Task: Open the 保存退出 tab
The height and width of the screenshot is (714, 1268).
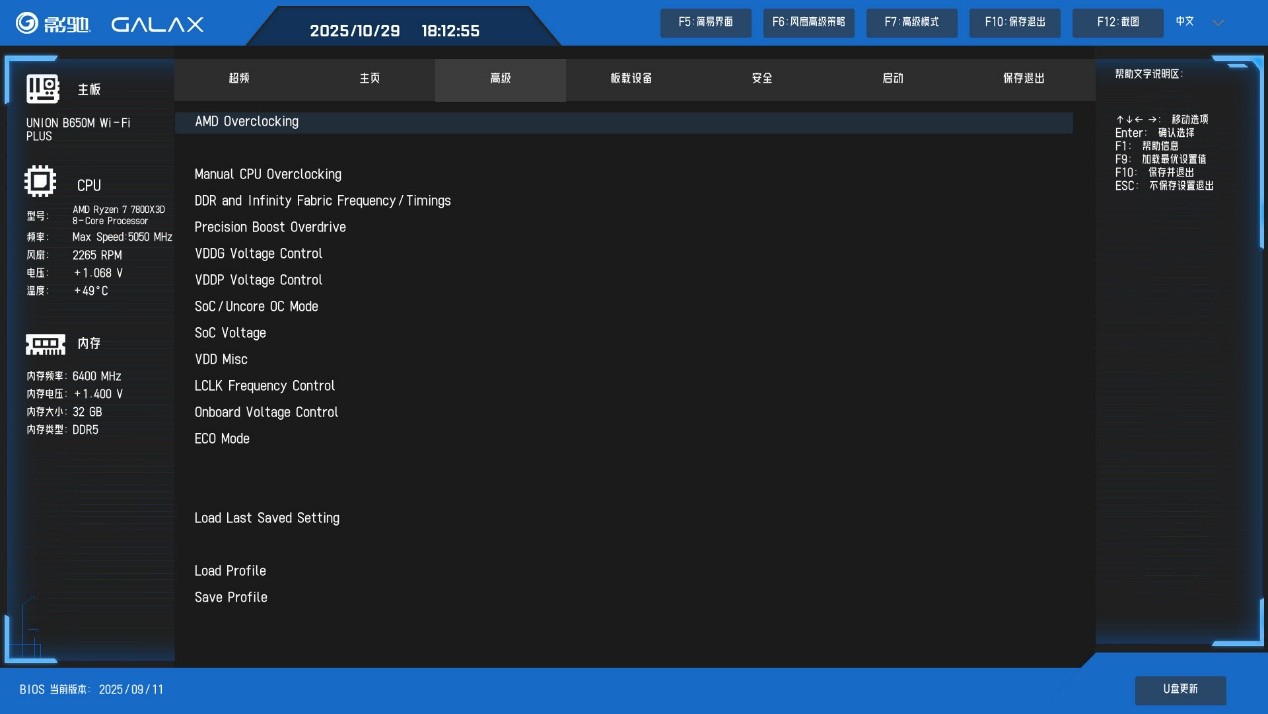Action: click(1023, 79)
